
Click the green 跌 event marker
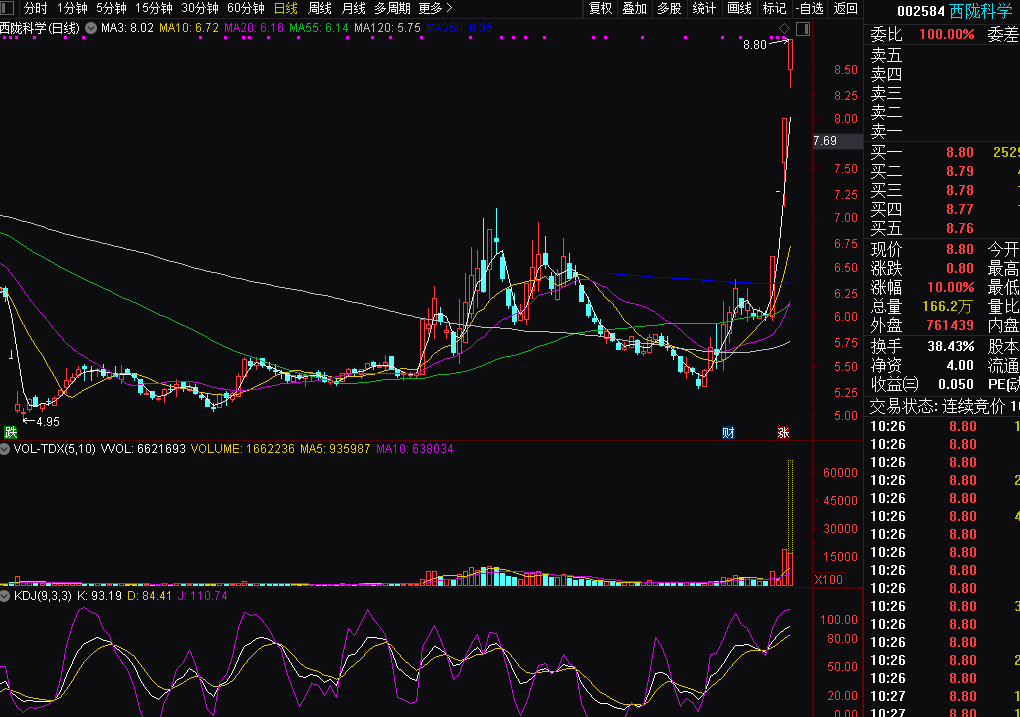tap(11, 432)
